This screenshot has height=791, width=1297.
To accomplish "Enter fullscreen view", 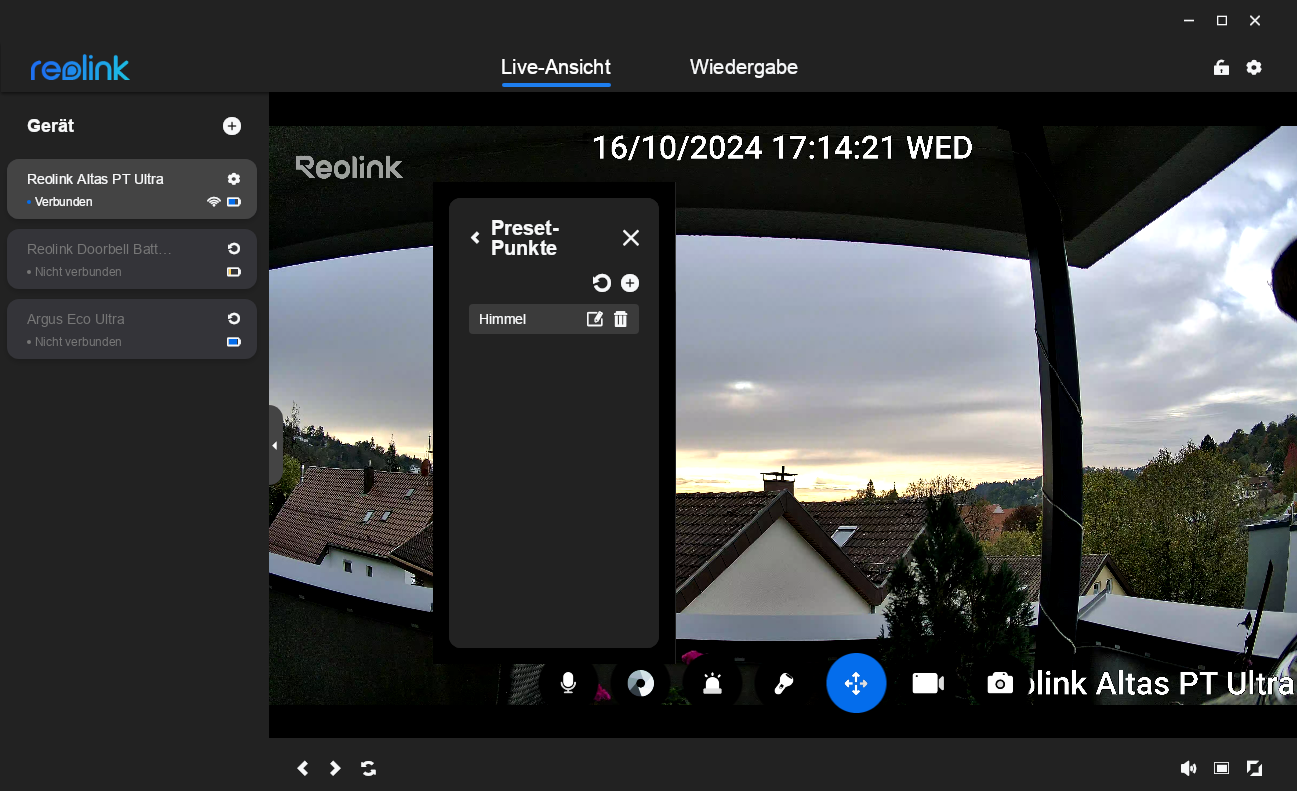I will [x=1254, y=768].
